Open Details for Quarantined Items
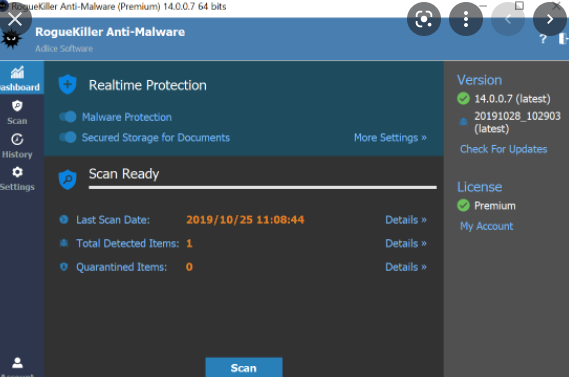The width and height of the screenshot is (569, 377). pyautogui.click(x=406, y=267)
